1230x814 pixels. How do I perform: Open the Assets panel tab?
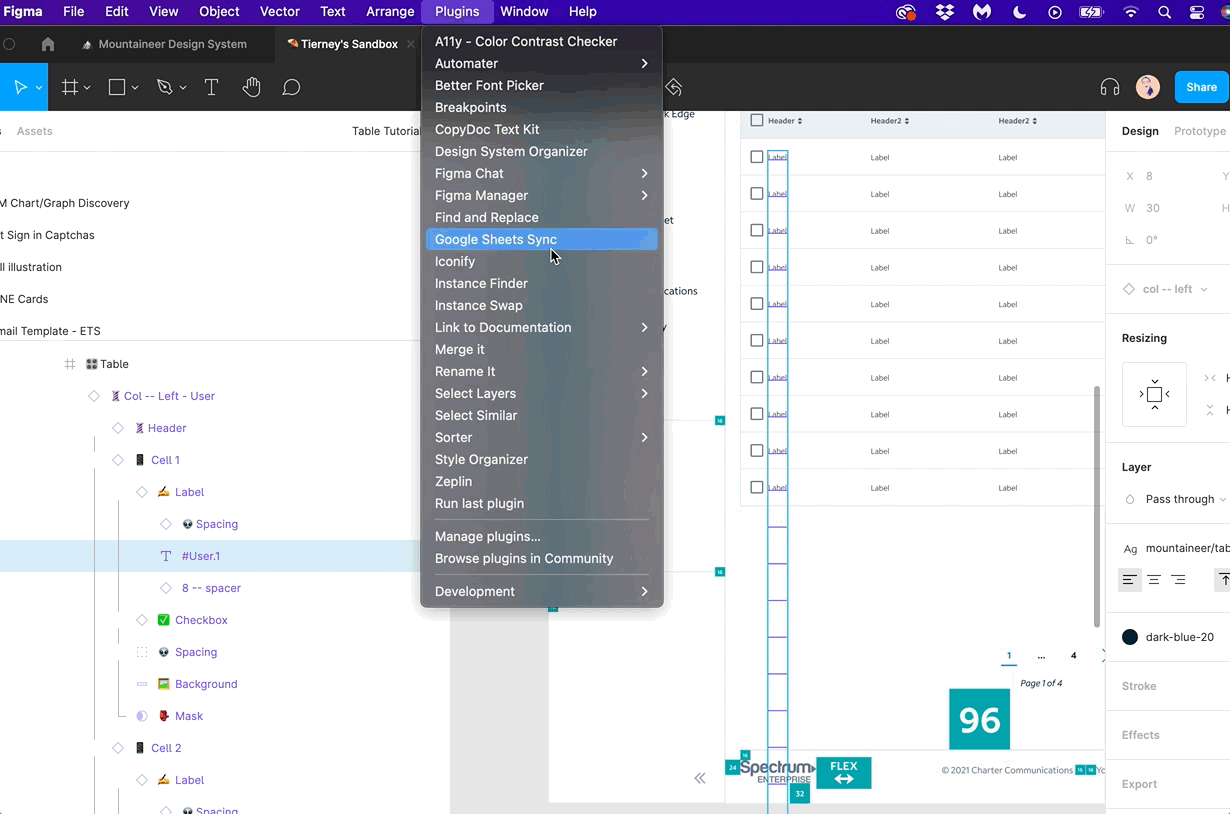pos(34,131)
